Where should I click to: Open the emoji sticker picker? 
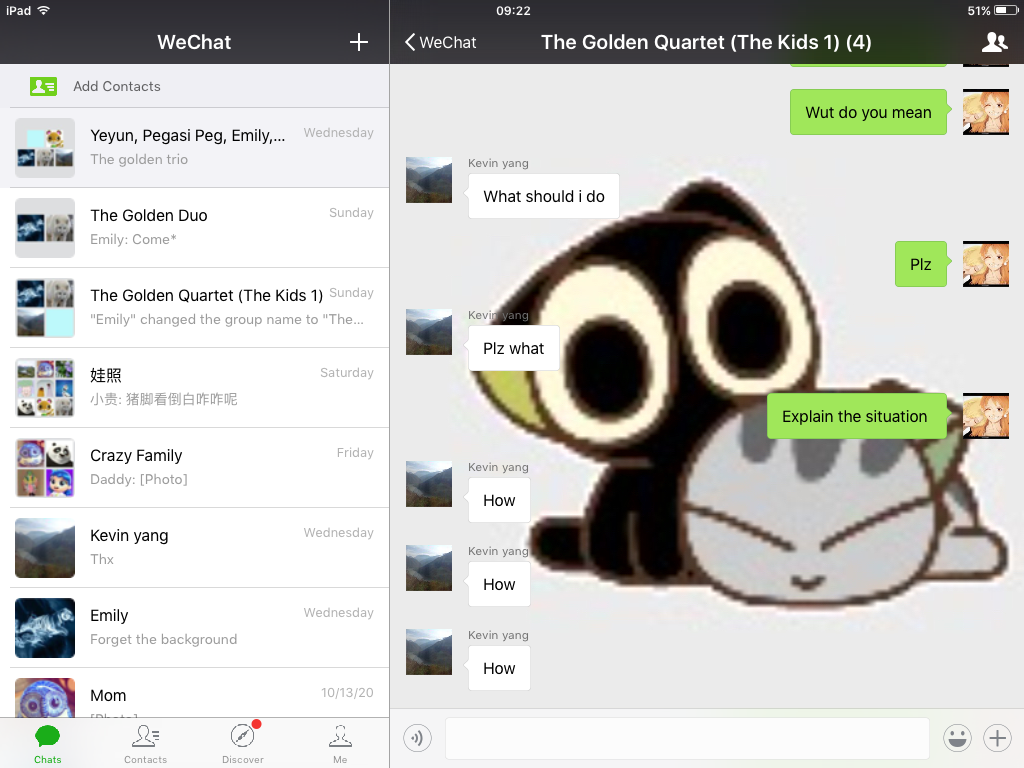(957, 738)
